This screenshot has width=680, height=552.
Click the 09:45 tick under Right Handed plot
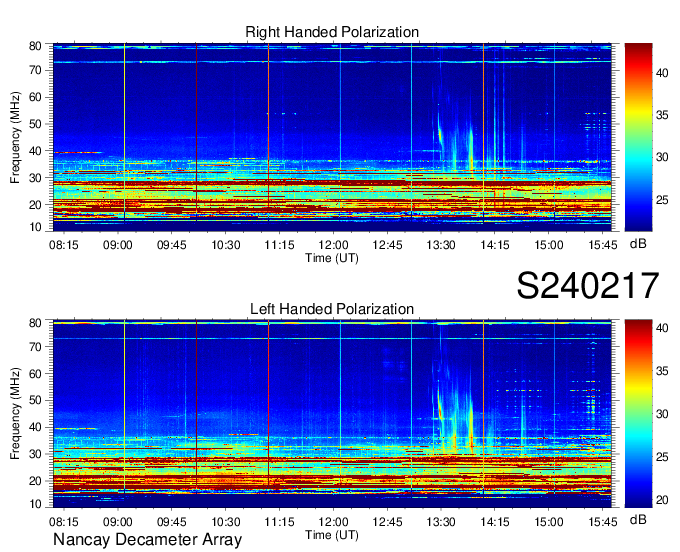tap(172, 245)
